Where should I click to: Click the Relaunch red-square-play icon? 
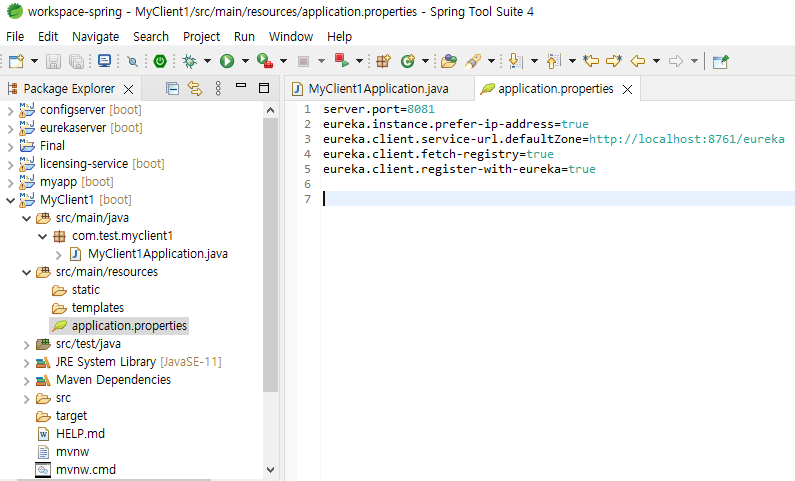[x=342, y=61]
